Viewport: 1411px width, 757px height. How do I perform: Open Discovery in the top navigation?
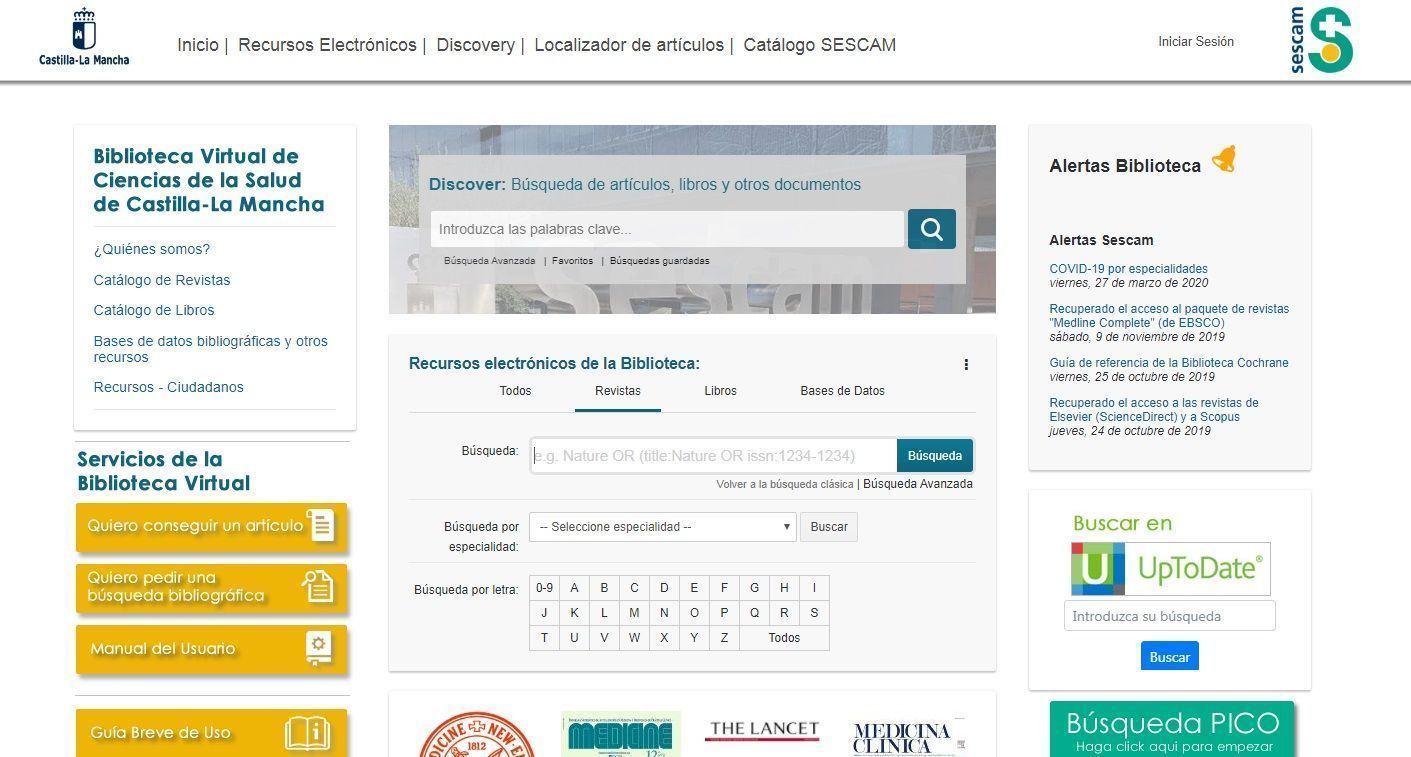tap(476, 45)
